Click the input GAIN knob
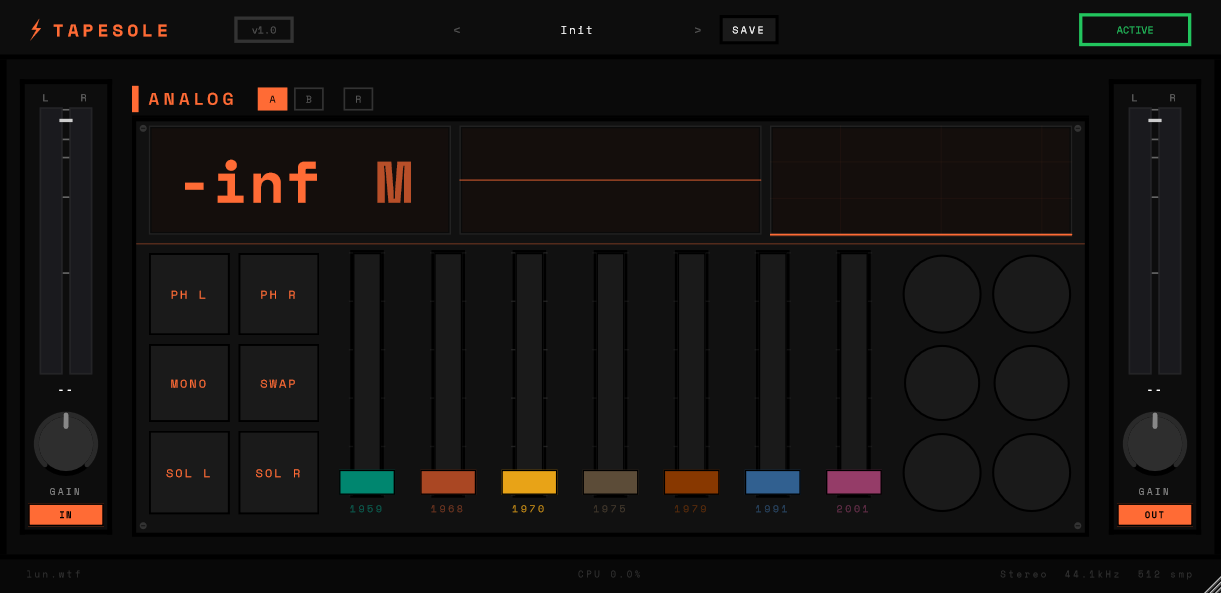 (x=66, y=442)
